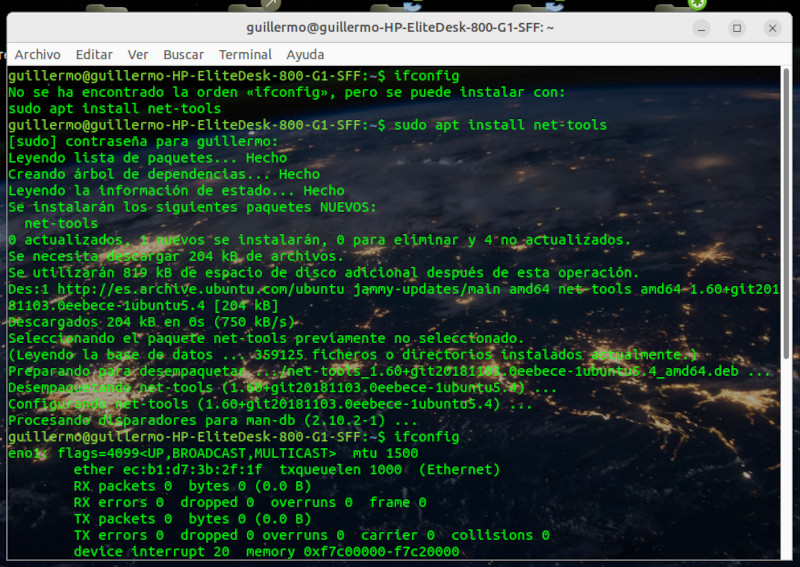Image resolution: width=800 pixels, height=567 pixels.
Task: Click '0 actualizados, 1 nuevos se instalarán' line
Action: point(319,240)
